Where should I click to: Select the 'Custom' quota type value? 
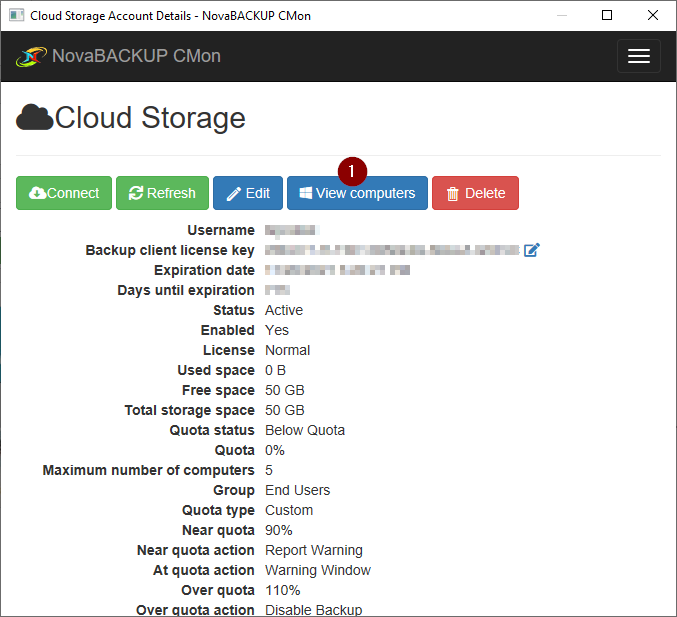tap(289, 510)
